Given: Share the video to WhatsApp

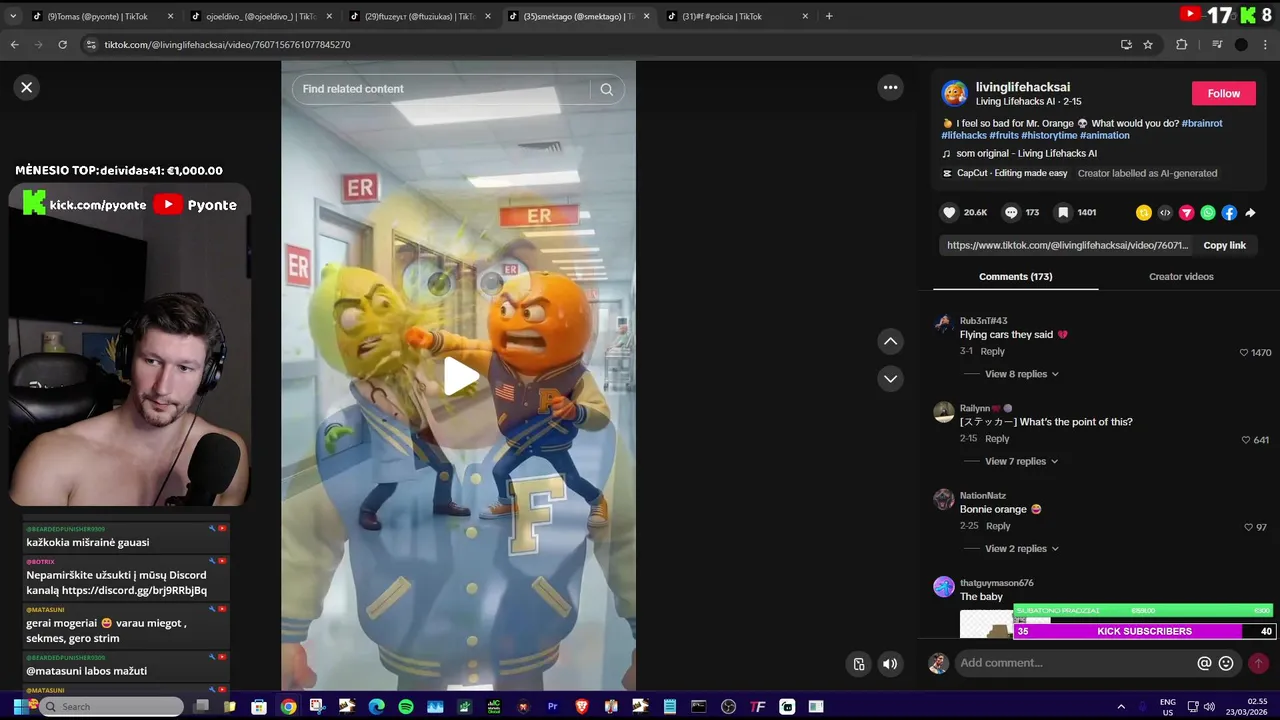Looking at the screenshot, I should tap(1208, 212).
